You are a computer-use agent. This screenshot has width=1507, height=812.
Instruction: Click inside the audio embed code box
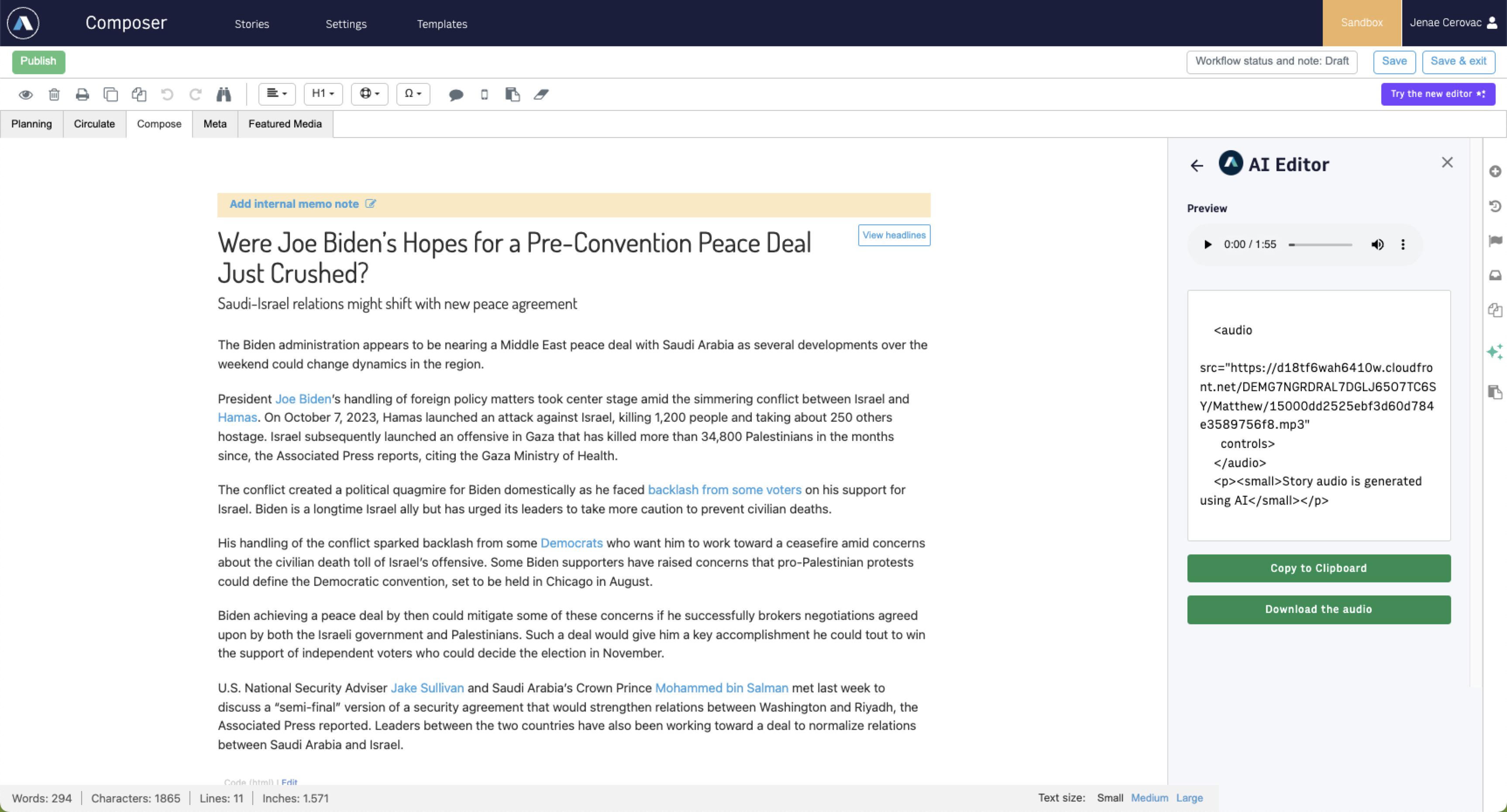(x=1318, y=415)
